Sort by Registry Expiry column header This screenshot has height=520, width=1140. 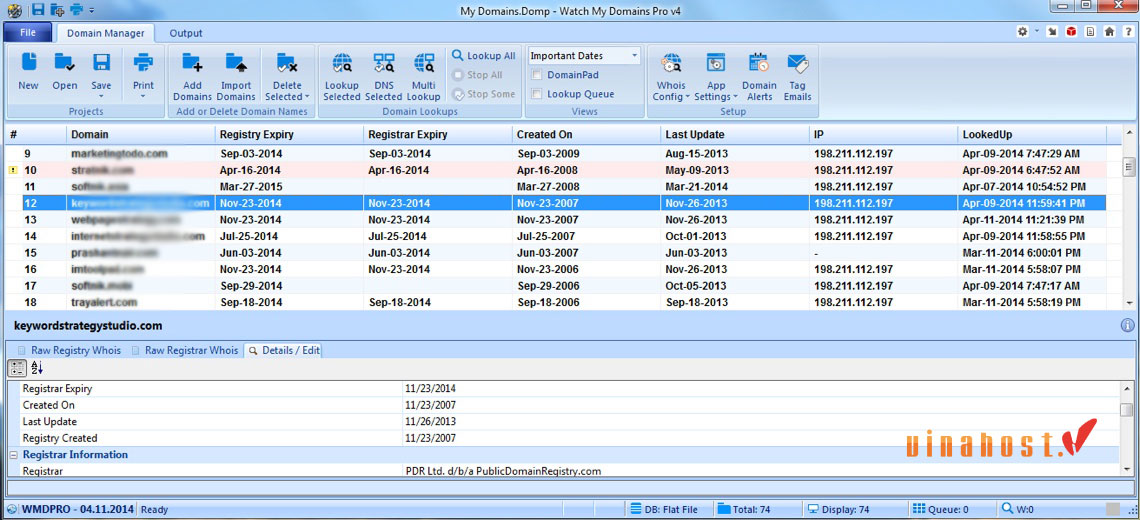(289, 135)
